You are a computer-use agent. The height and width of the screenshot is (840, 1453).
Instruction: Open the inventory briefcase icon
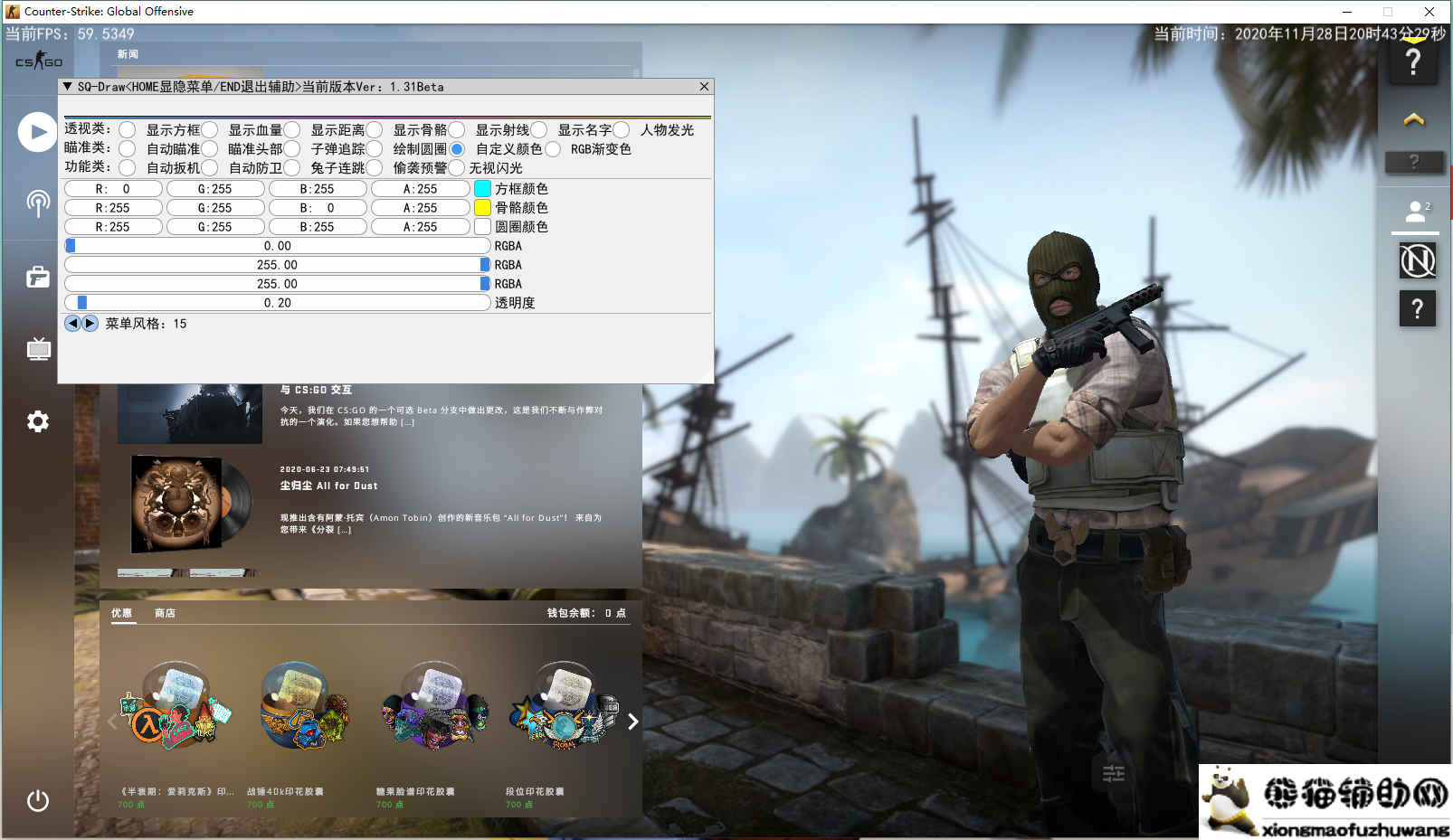[x=38, y=277]
